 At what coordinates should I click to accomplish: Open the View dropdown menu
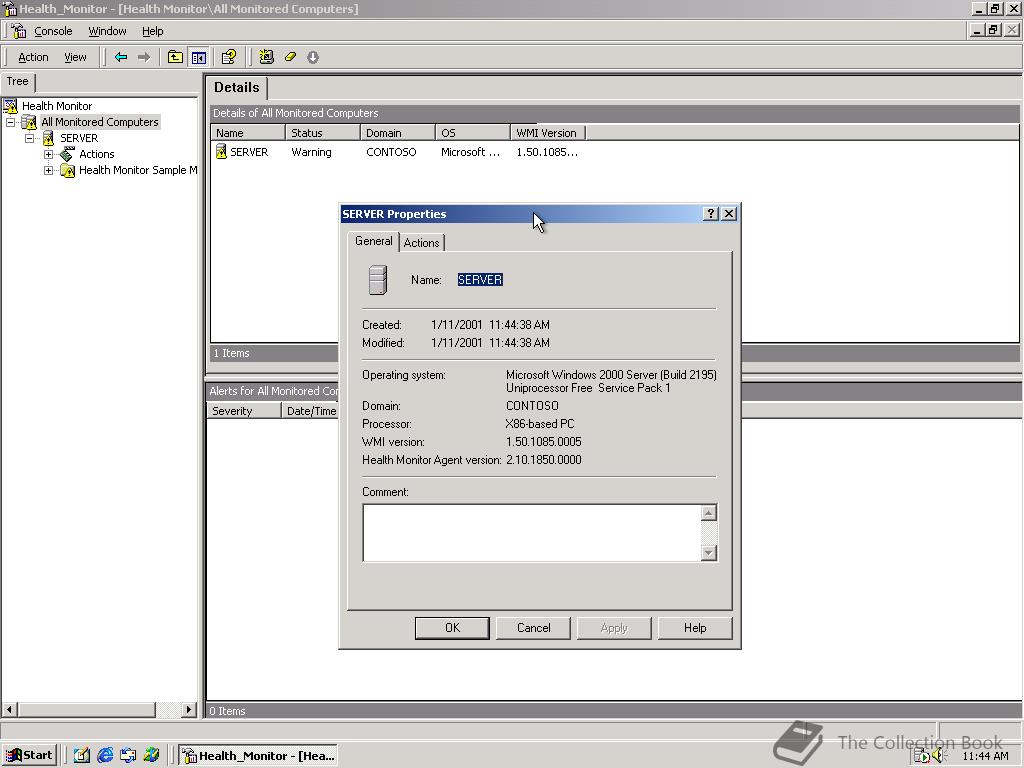click(x=75, y=57)
